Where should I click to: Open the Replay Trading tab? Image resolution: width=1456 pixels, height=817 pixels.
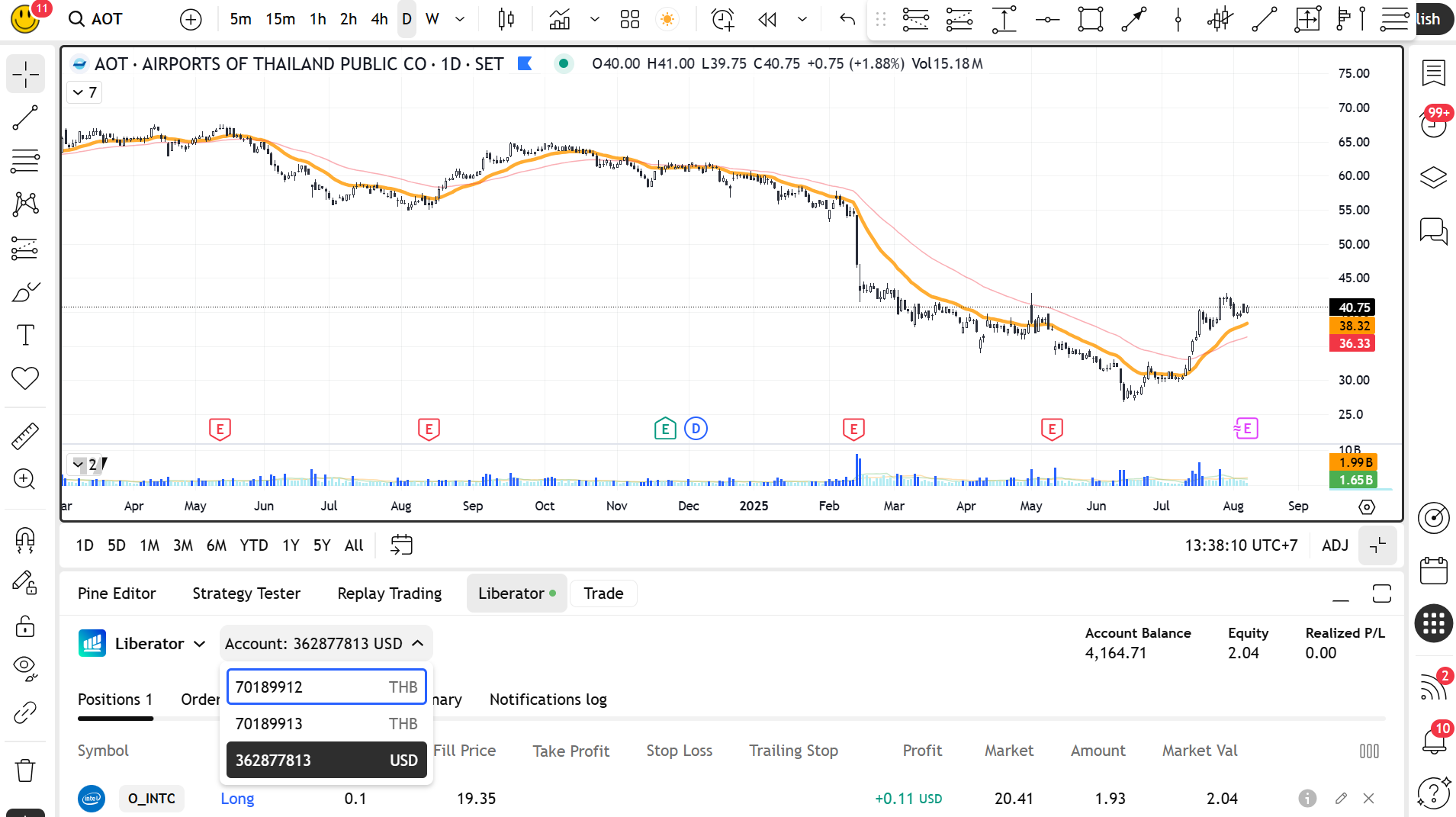[x=389, y=593]
